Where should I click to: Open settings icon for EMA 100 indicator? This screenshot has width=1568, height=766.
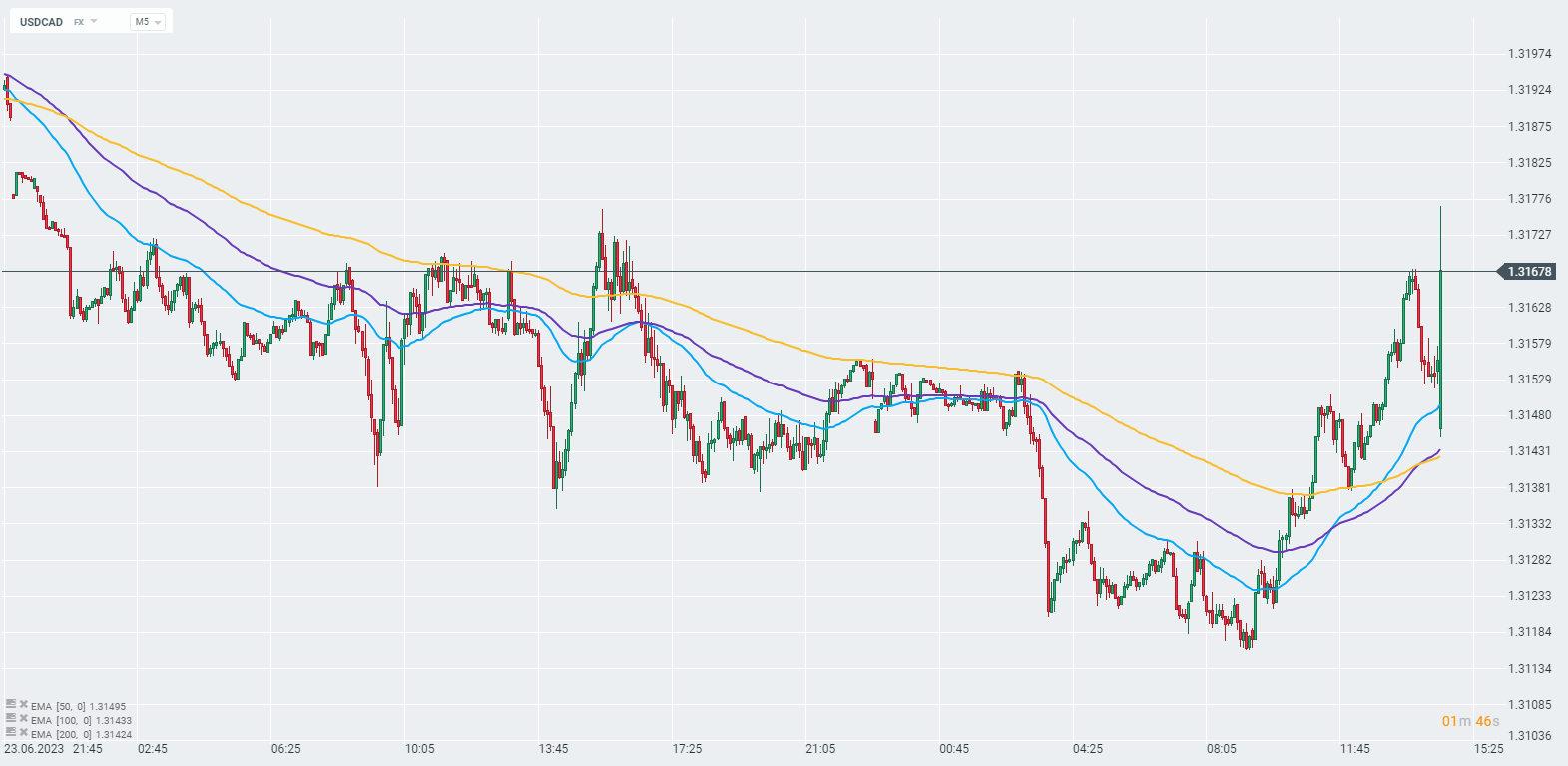pos(11,718)
